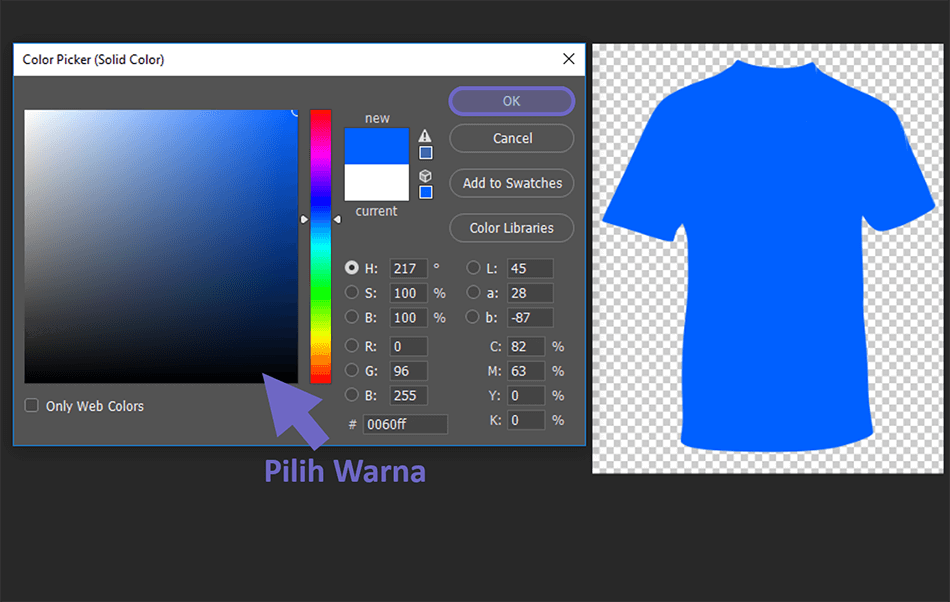Click the S percent field
Screen dimensions: 950x602
[408, 293]
